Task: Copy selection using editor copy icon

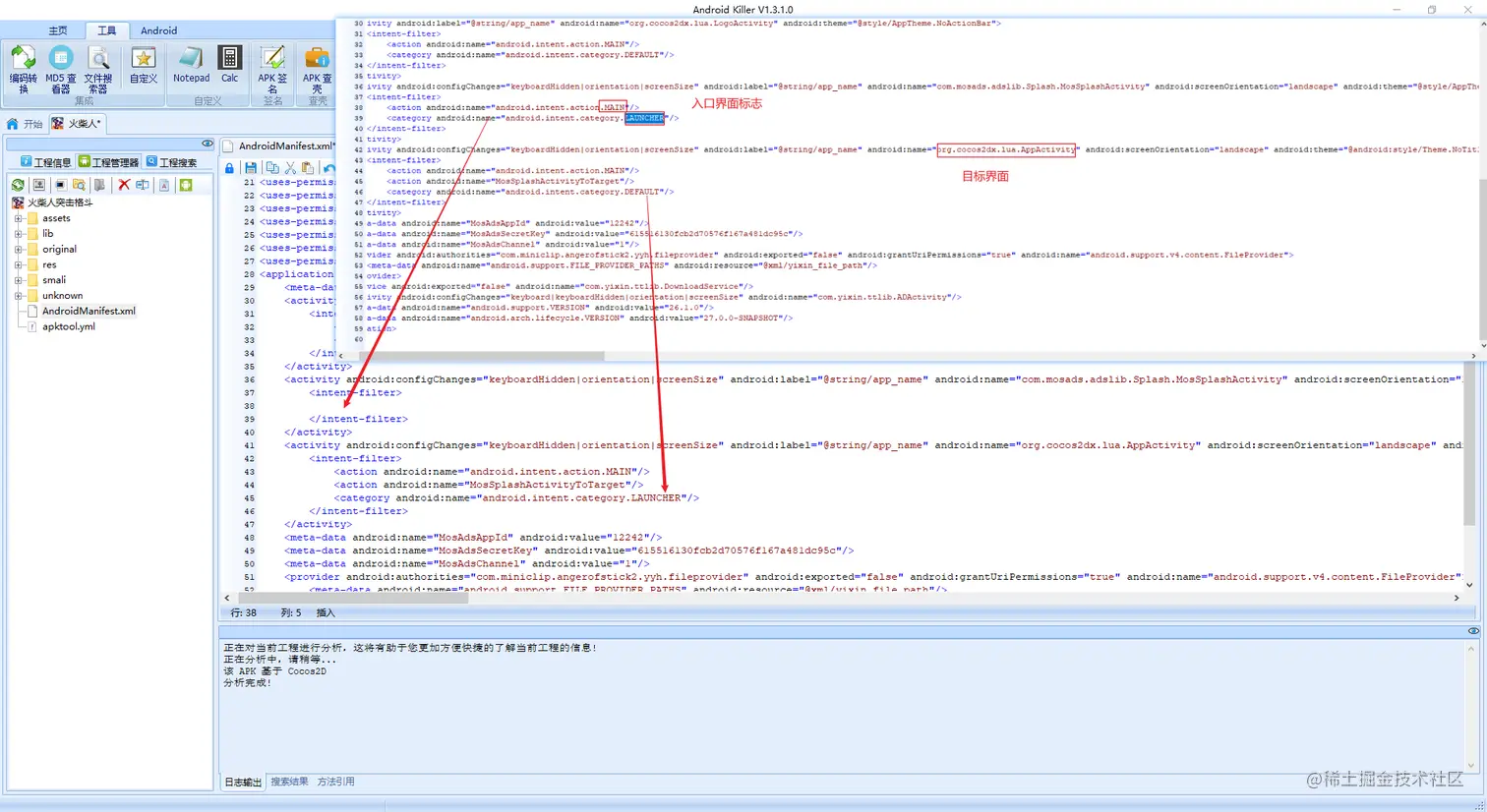Action: click(272, 168)
